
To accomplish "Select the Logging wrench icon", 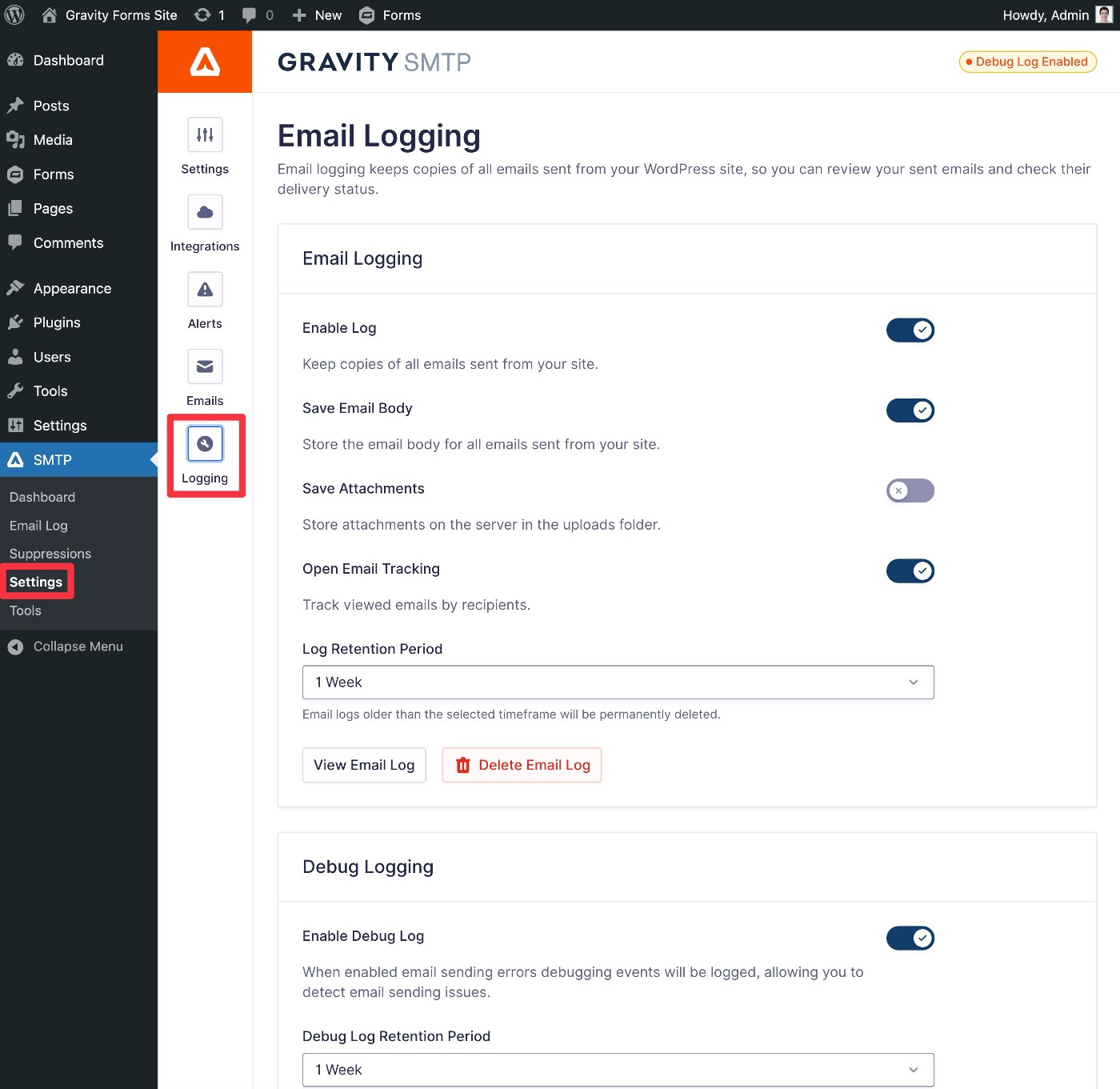I will (x=205, y=444).
